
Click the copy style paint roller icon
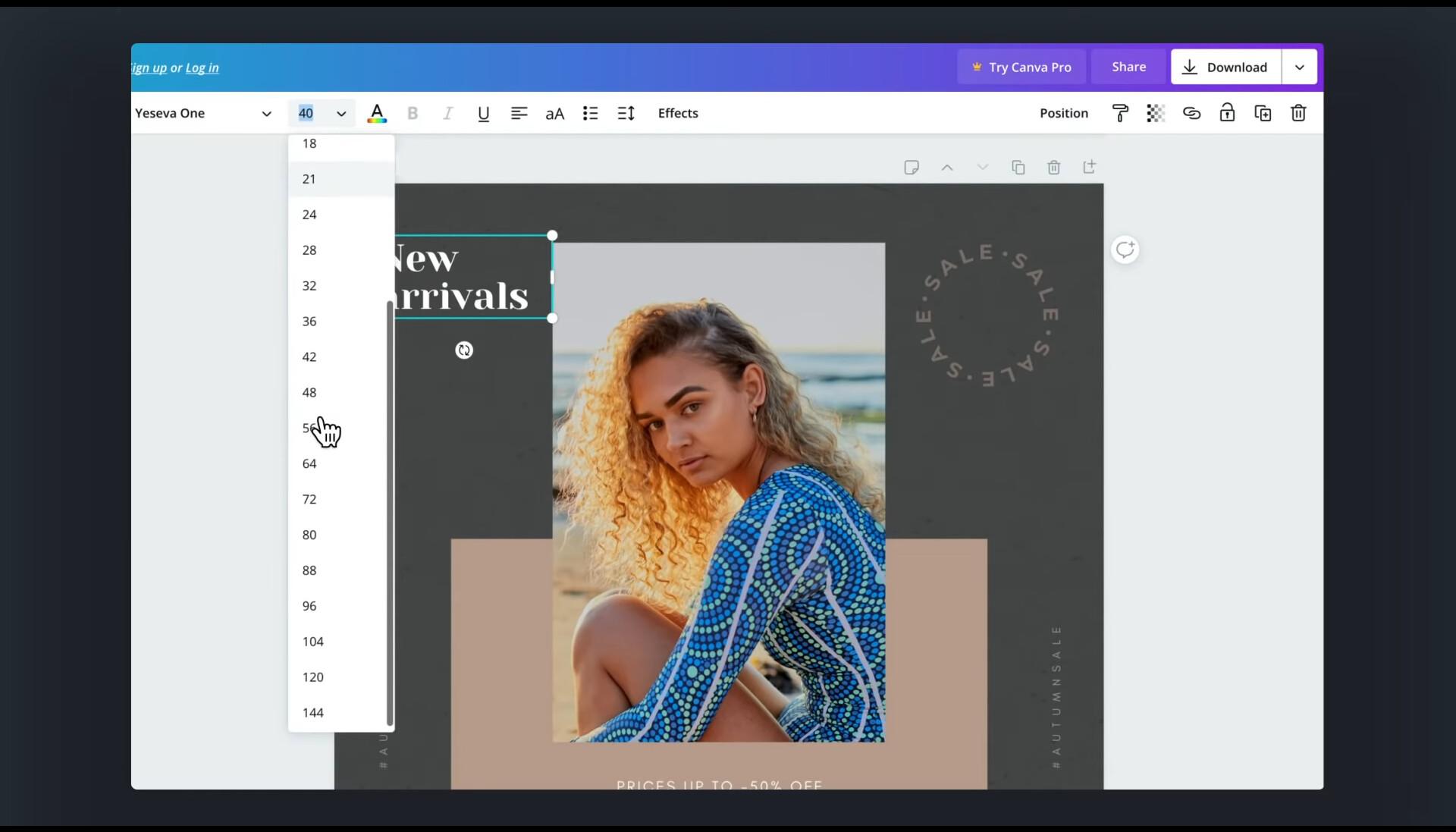[1120, 114]
